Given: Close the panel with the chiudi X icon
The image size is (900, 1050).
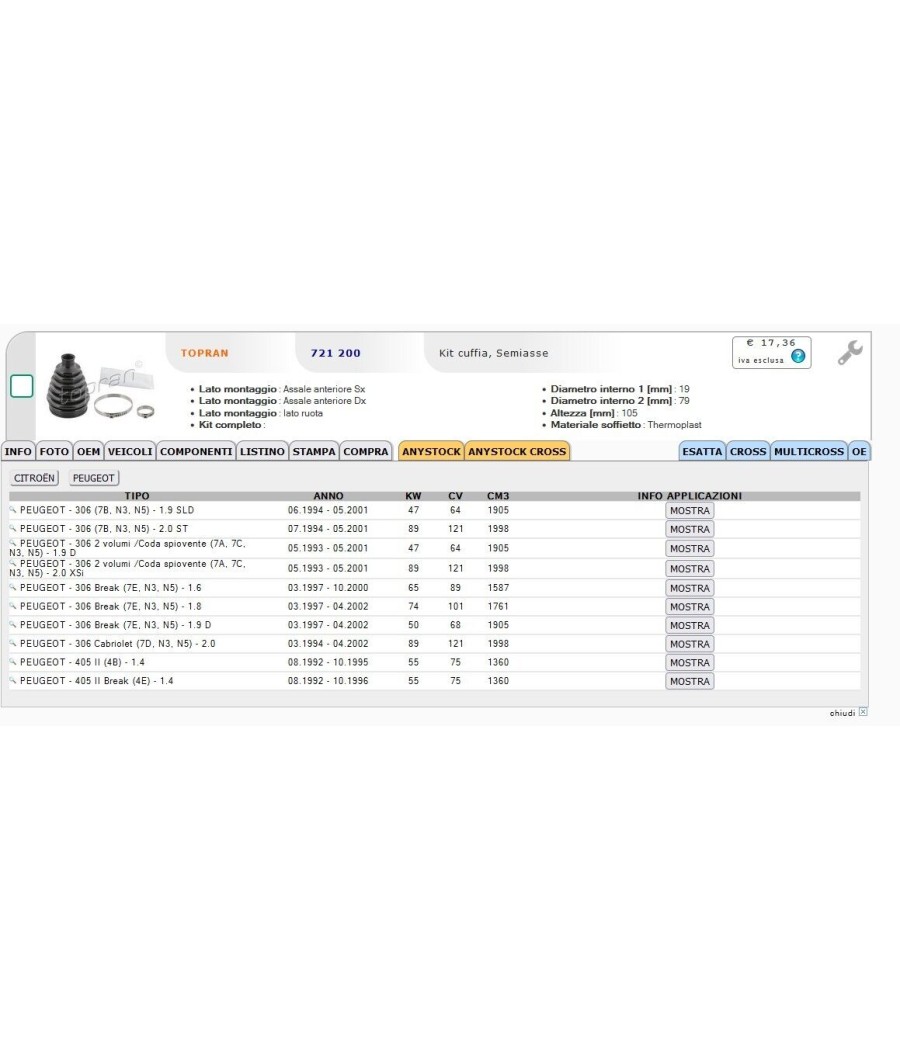Looking at the screenshot, I should point(863,712).
